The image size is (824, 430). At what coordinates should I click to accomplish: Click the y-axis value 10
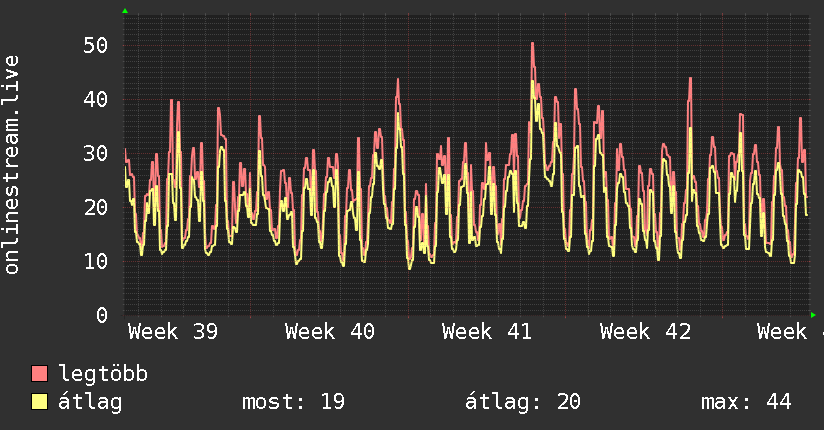click(x=96, y=261)
